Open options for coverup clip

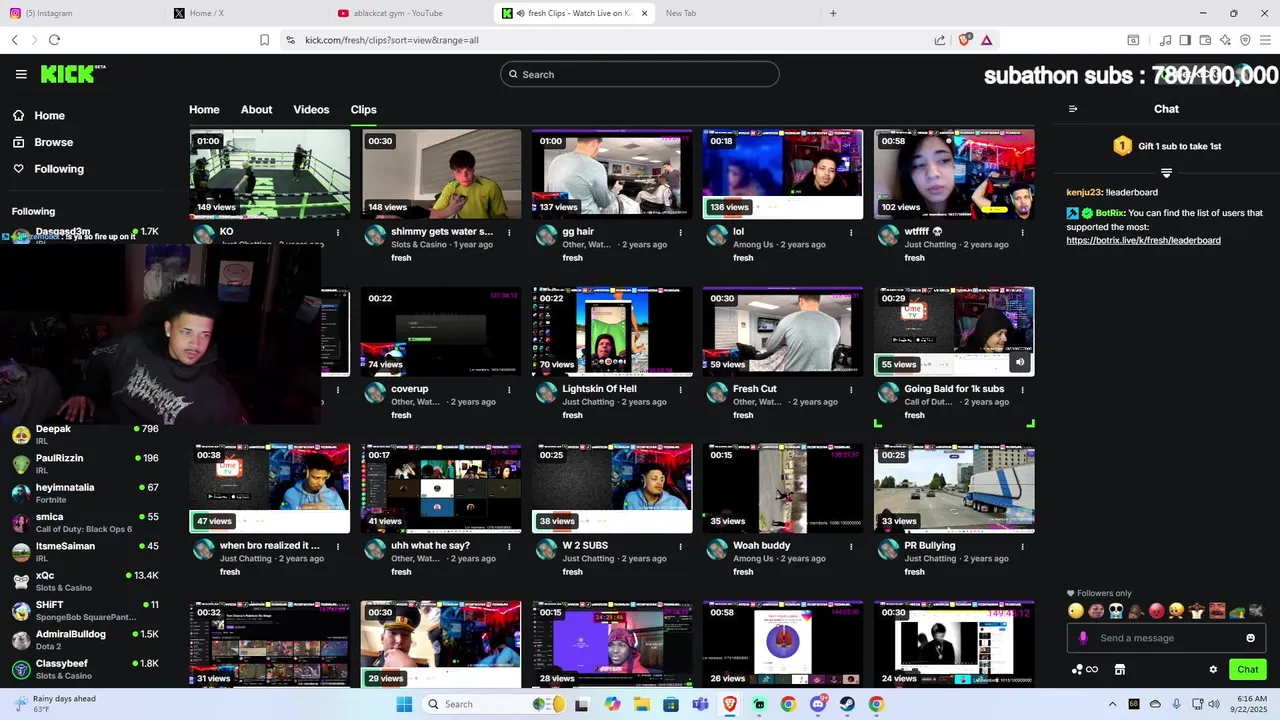509,389
